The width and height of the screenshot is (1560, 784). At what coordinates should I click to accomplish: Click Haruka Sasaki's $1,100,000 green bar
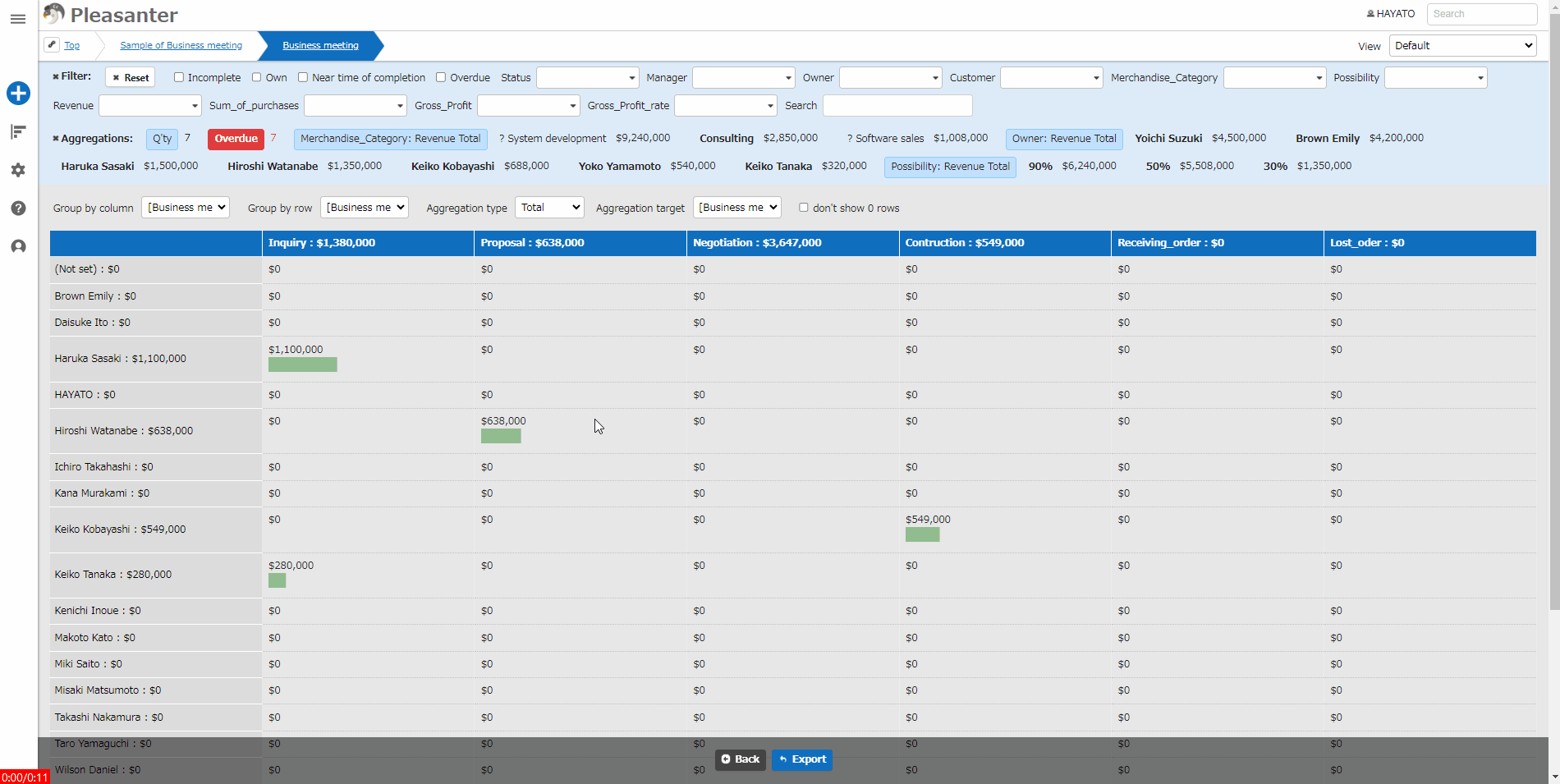(x=302, y=364)
